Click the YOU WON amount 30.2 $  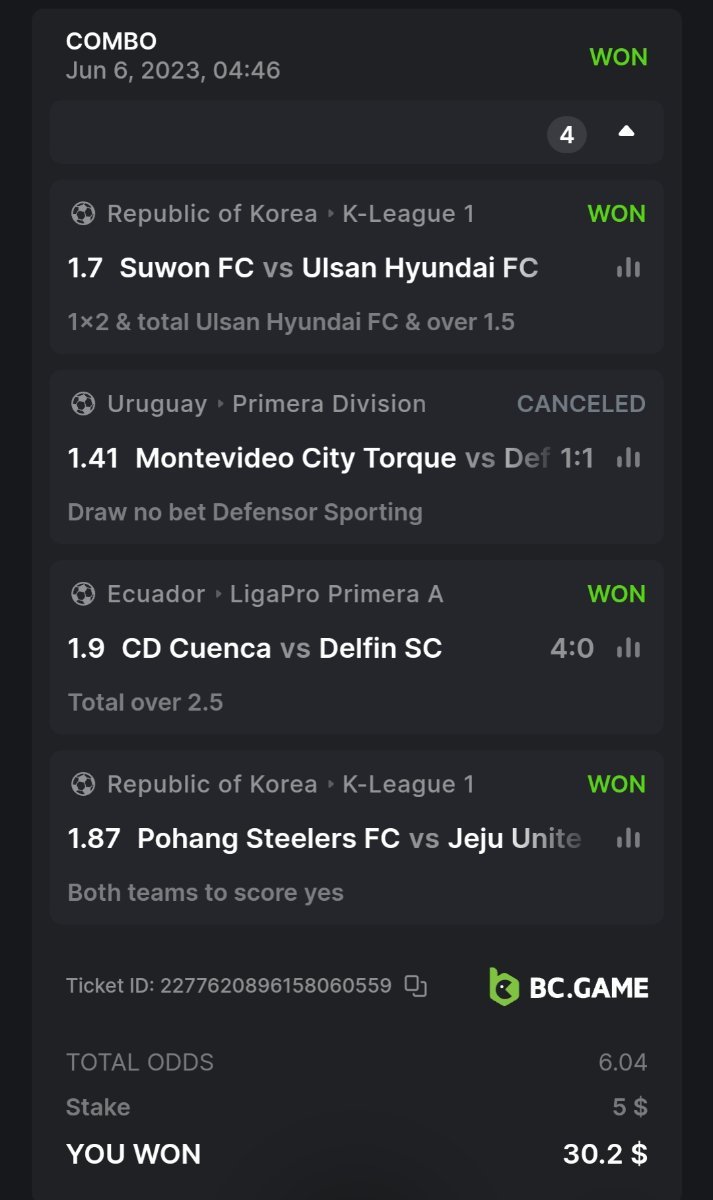click(x=605, y=1154)
